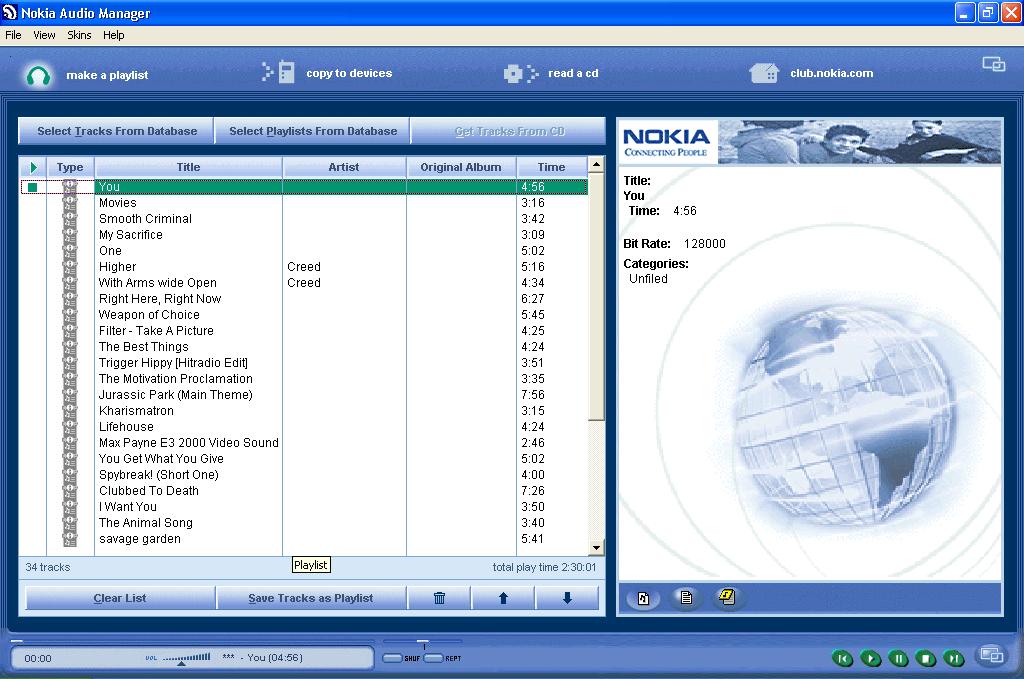Toggle the SHUF shuffle switch
Screen dimensions: 1024x679
pos(392,658)
